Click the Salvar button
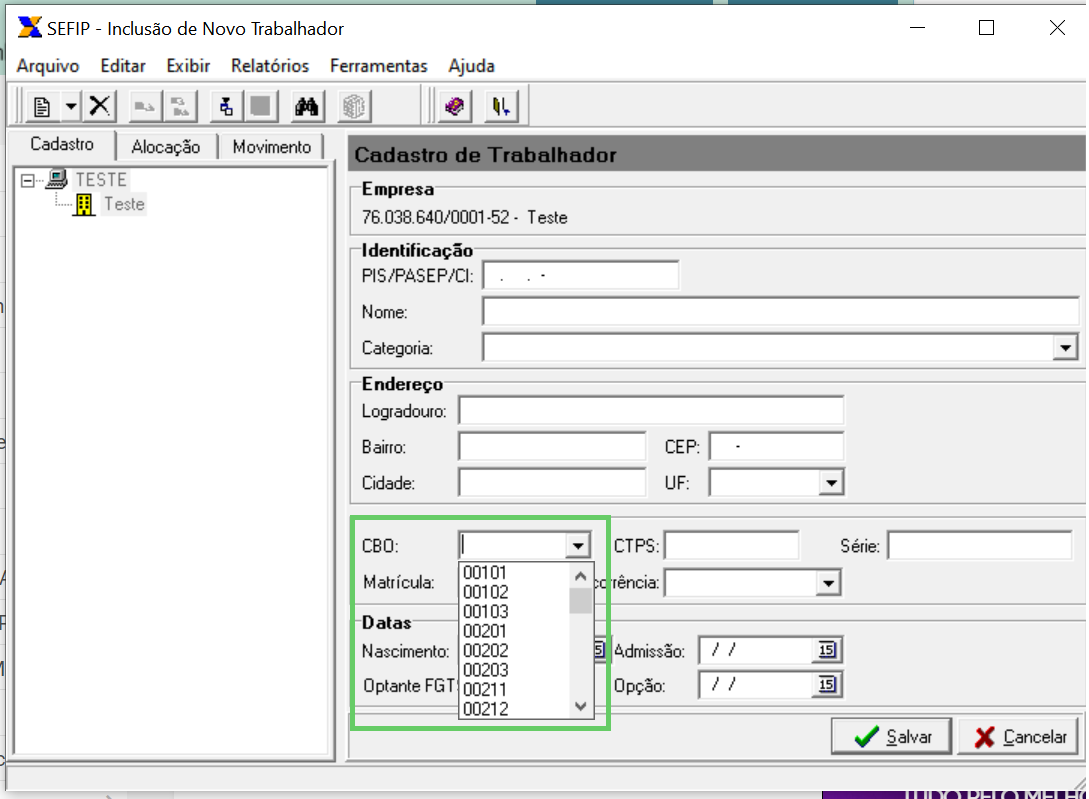 click(892, 736)
